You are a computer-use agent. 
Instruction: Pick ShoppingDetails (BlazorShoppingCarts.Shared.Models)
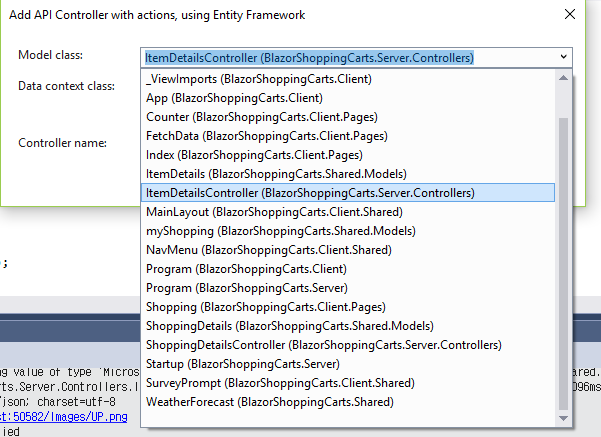tap(348, 326)
